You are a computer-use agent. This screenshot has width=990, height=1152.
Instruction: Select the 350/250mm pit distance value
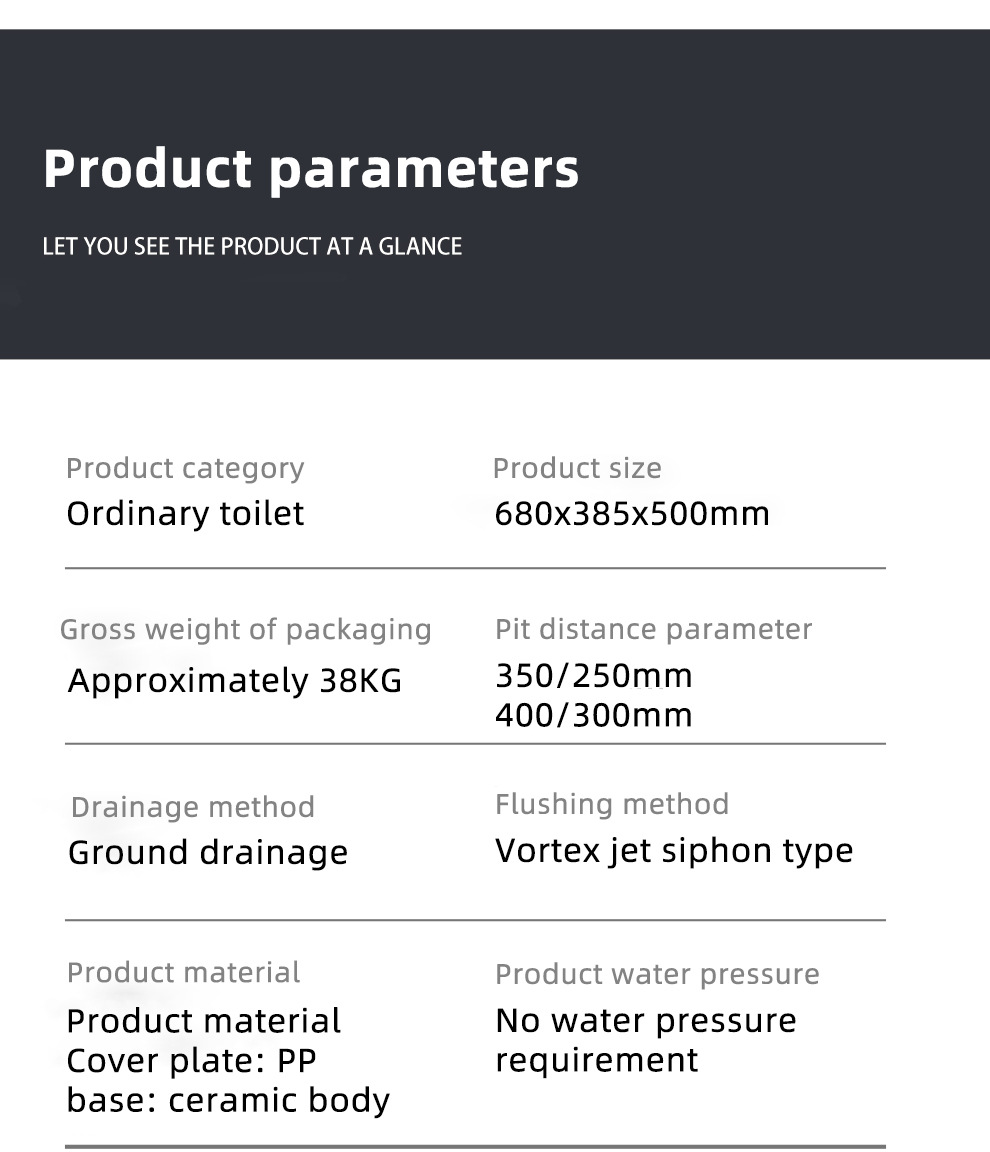[x=593, y=676]
